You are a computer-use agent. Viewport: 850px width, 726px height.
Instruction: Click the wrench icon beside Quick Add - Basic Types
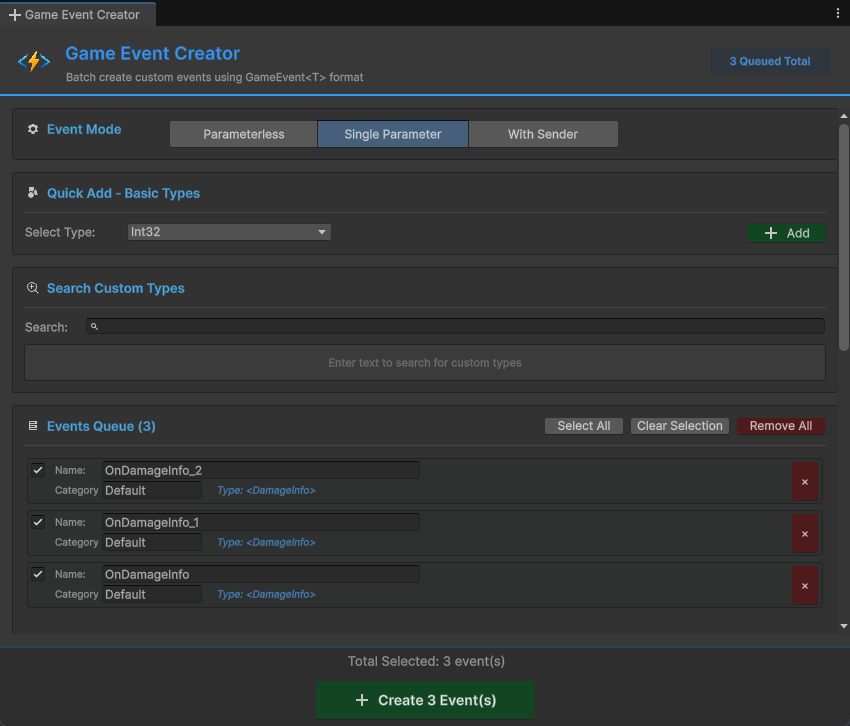[x=31, y=192]
